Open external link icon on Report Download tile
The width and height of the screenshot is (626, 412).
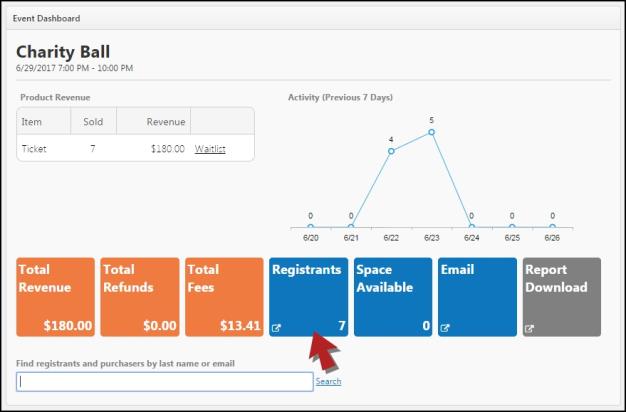(x=529, y=329)
